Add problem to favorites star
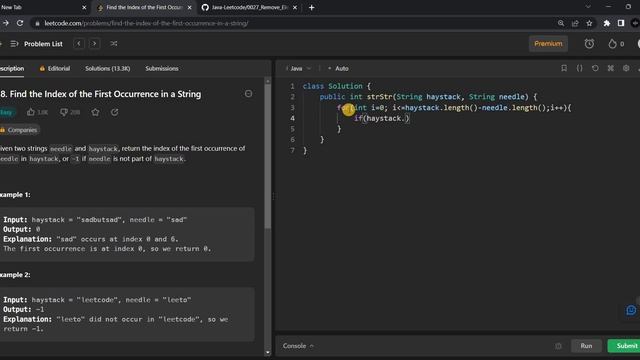The image size is (640, 360). point(96,112)
